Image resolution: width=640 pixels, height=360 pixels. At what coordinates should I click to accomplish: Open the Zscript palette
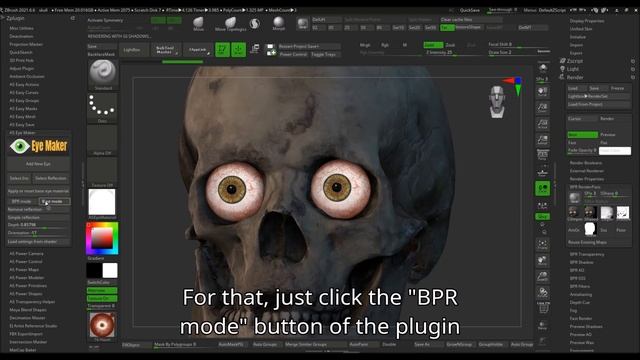[575, 61]
